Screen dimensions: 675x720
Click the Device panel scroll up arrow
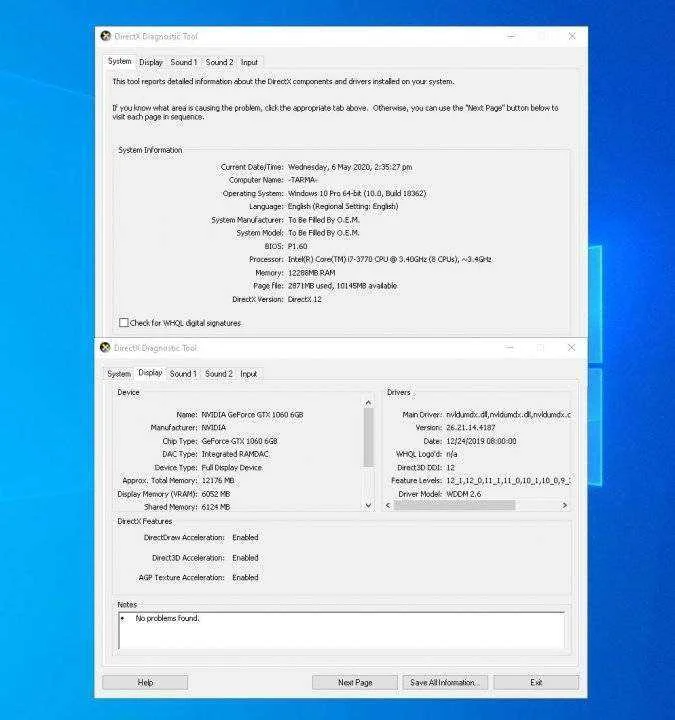(x=368, y=403)
